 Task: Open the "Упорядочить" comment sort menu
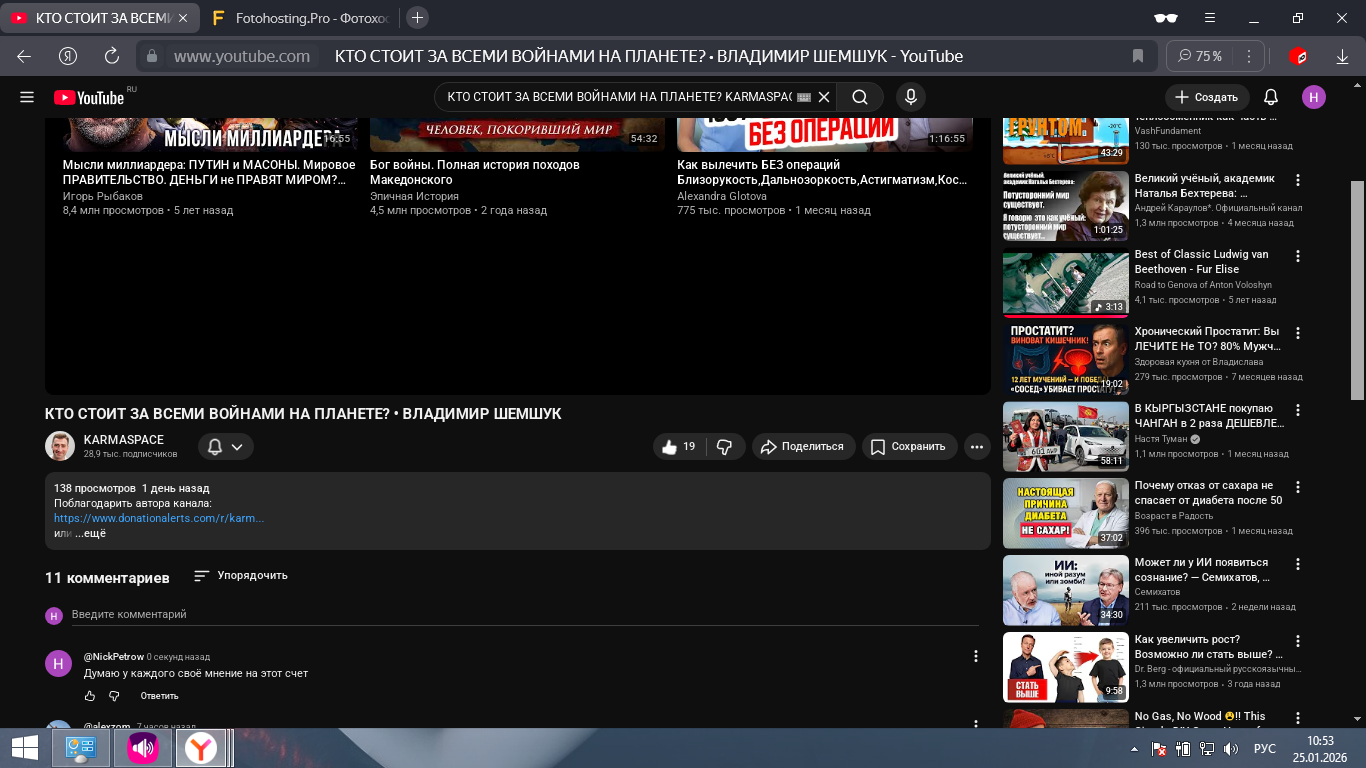[240, 575]
